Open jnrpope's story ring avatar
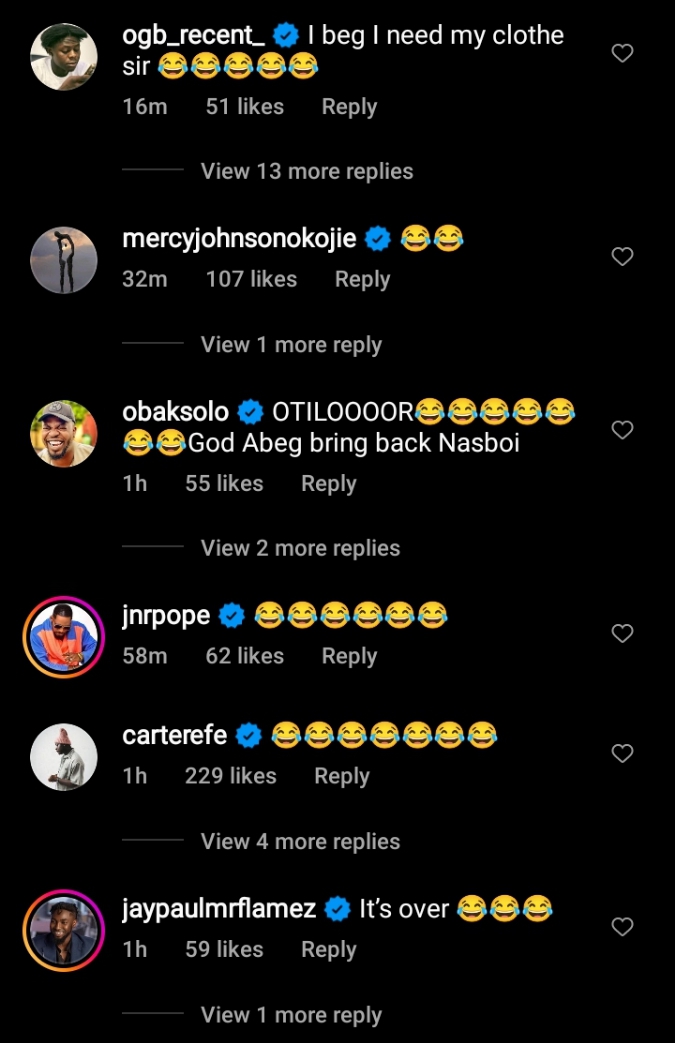The height and width of the screenshot is (1043, 675). click(64, 637)
